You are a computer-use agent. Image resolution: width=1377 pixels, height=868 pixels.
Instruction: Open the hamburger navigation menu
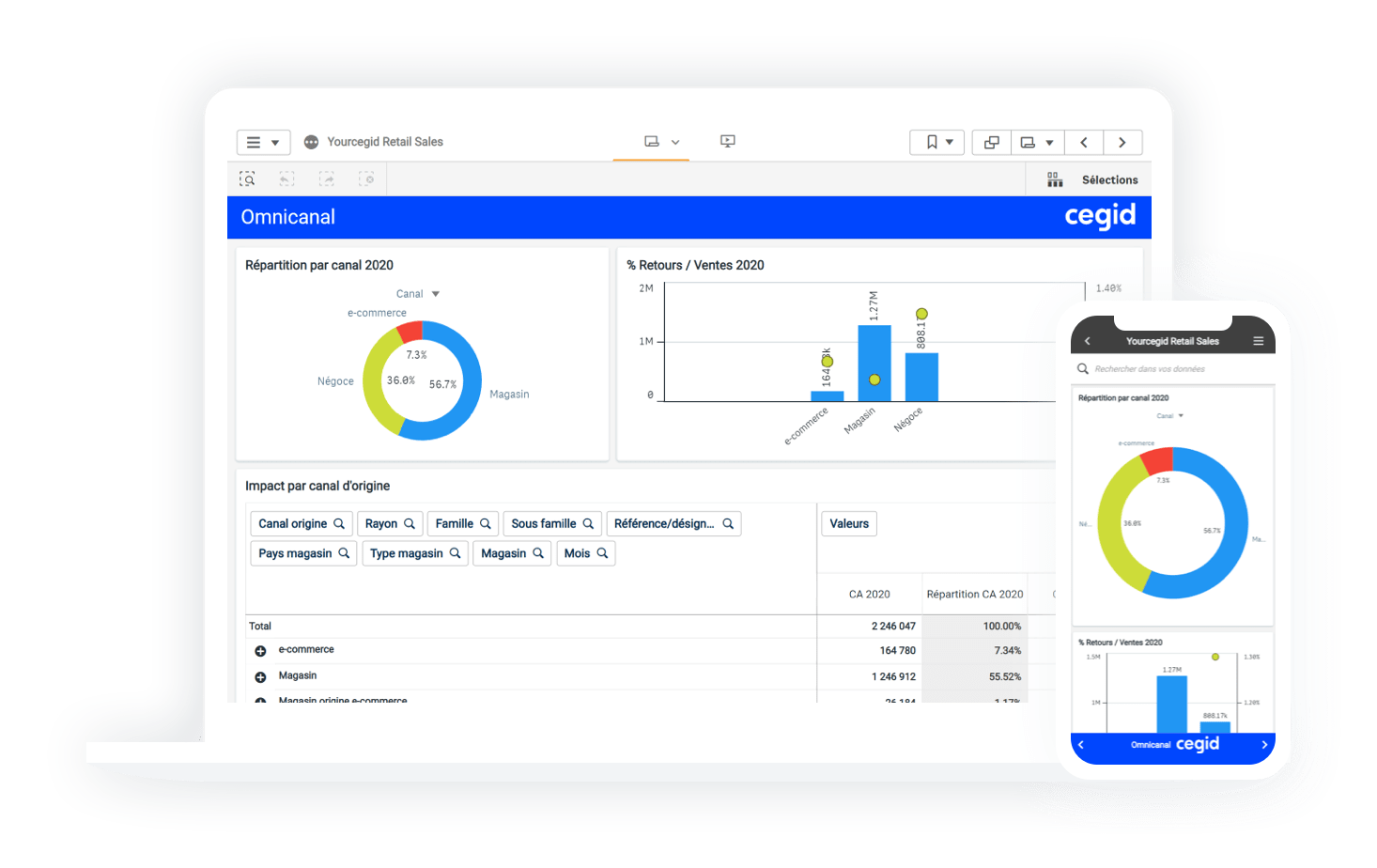tap(262, 143)
